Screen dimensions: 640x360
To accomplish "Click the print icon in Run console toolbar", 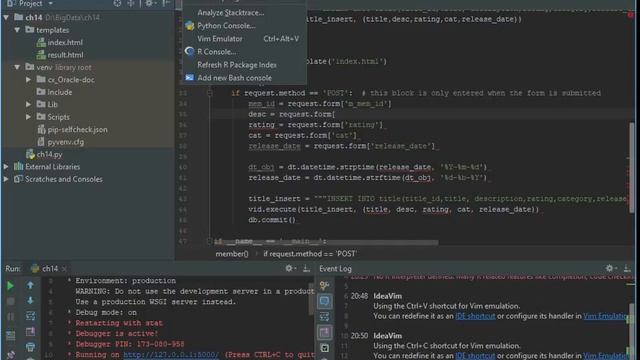I will [30, 347].
